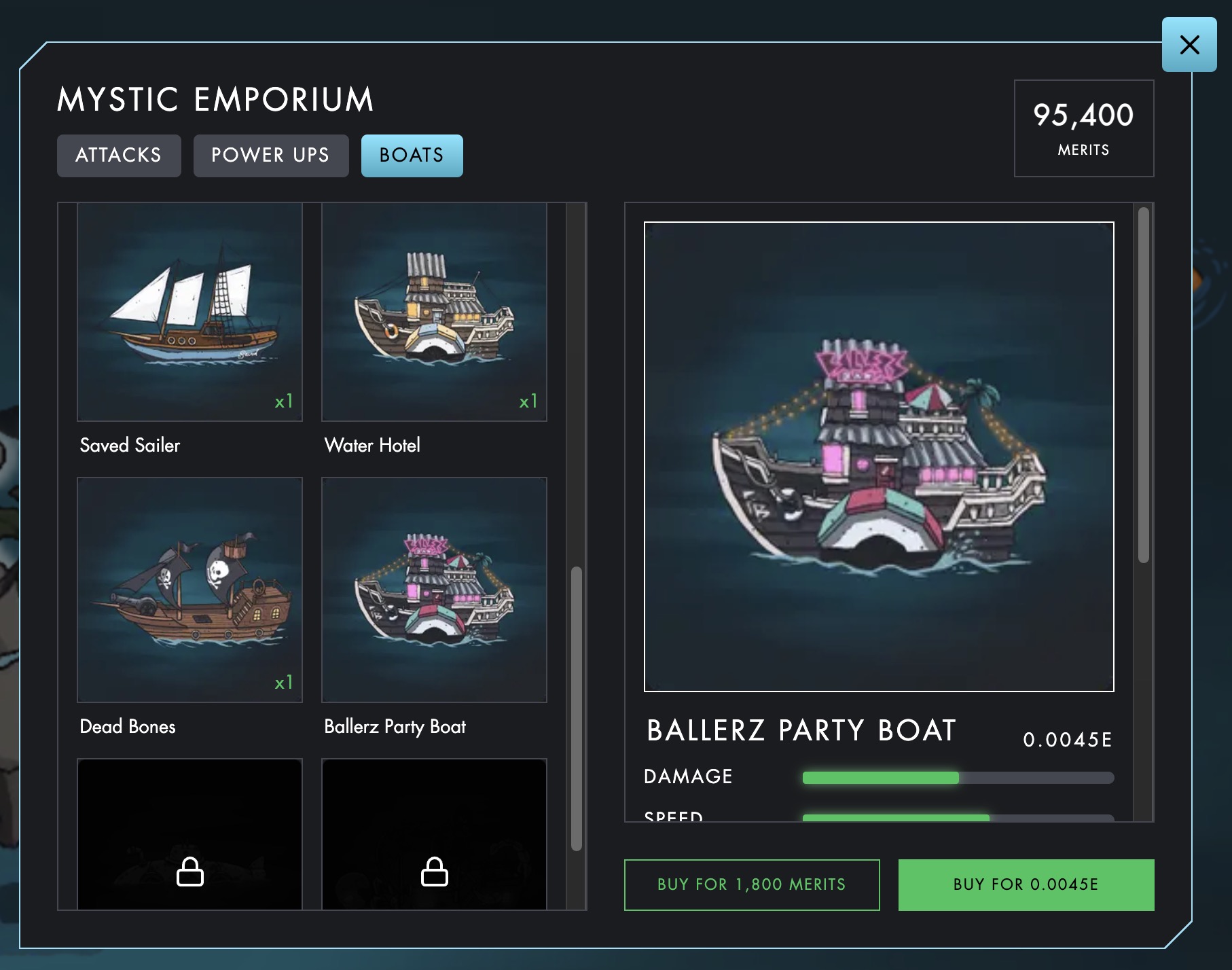Select the Ballerz Party Boat thumbnail
Viewport: 1232px width, 970px height.
[x=434, y=590]
